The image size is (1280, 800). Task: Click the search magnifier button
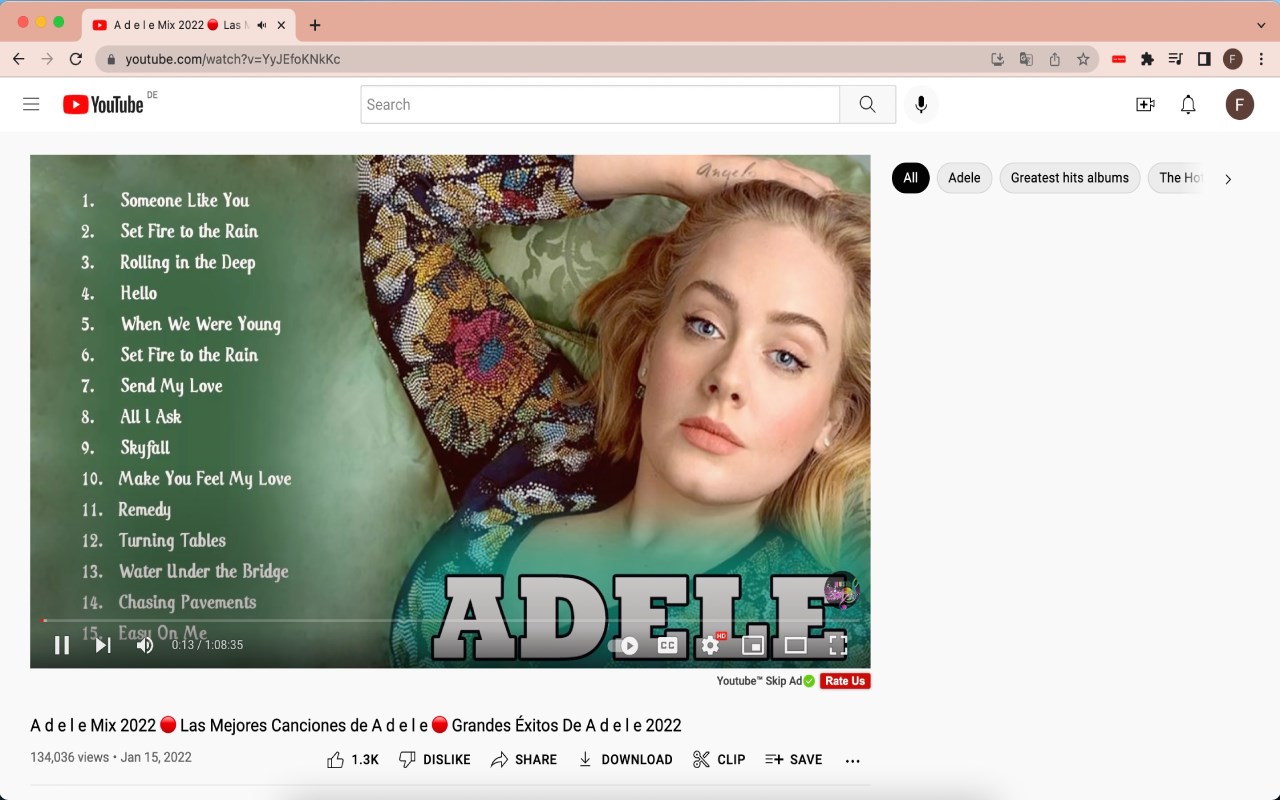pos(867,104)
